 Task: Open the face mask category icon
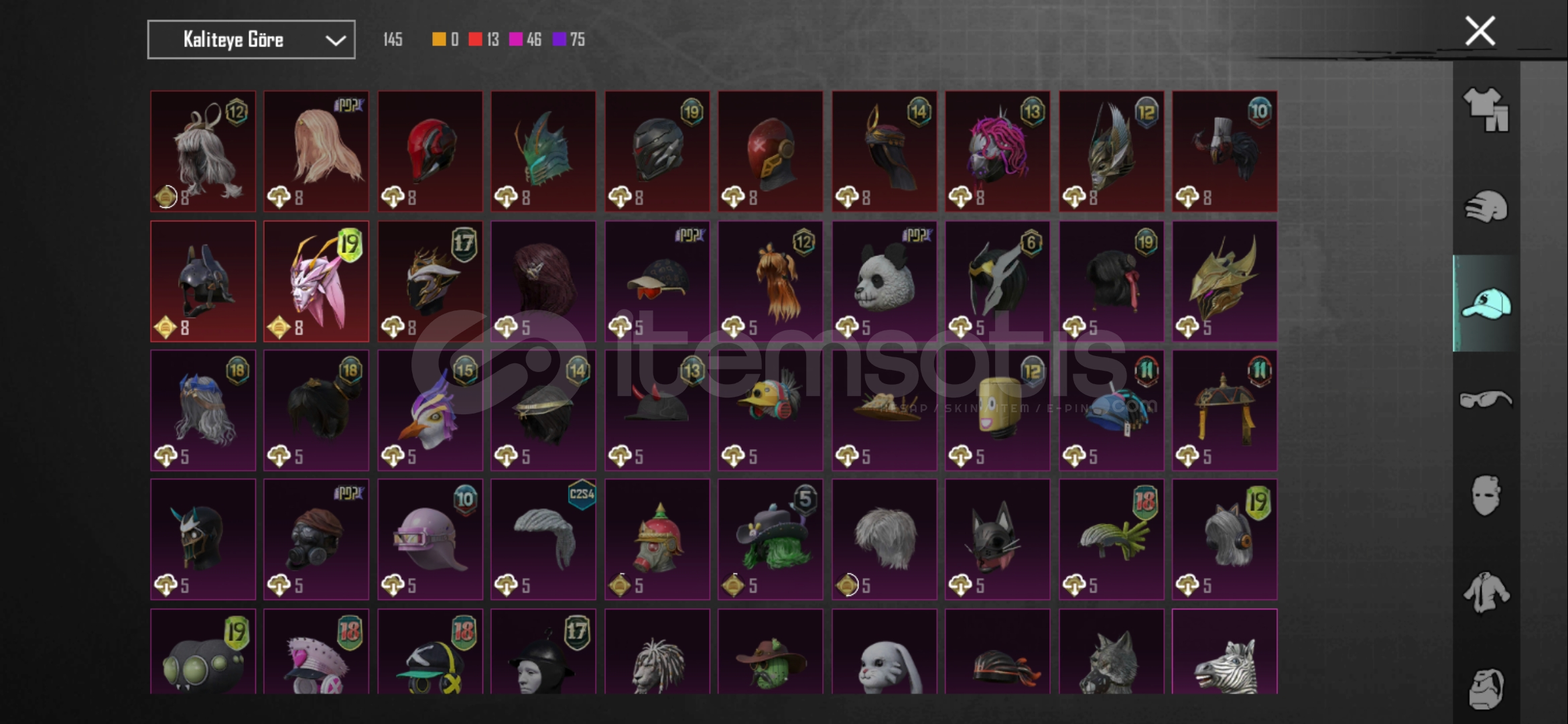pyautogui.click(x=1486, y=495)
